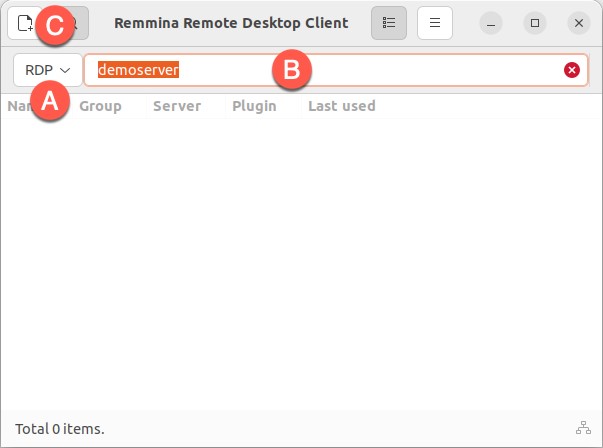Click the Total 0 items status text
The width and height of the screenshot is (603, 448).
click(x=60, y=429)
